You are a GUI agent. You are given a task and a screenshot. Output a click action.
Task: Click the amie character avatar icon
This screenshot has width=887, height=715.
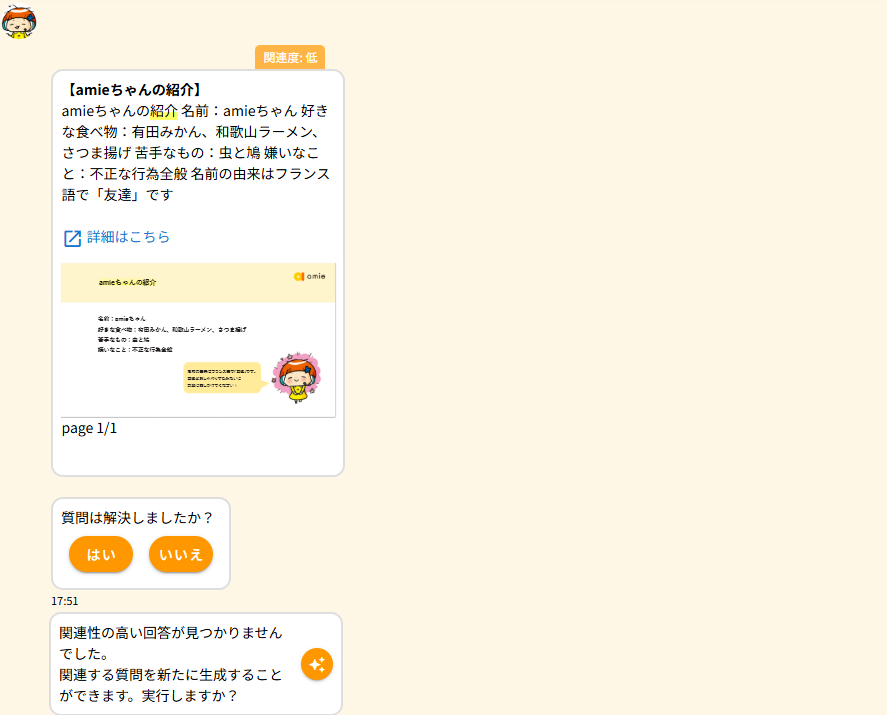(x=18, y=21)
